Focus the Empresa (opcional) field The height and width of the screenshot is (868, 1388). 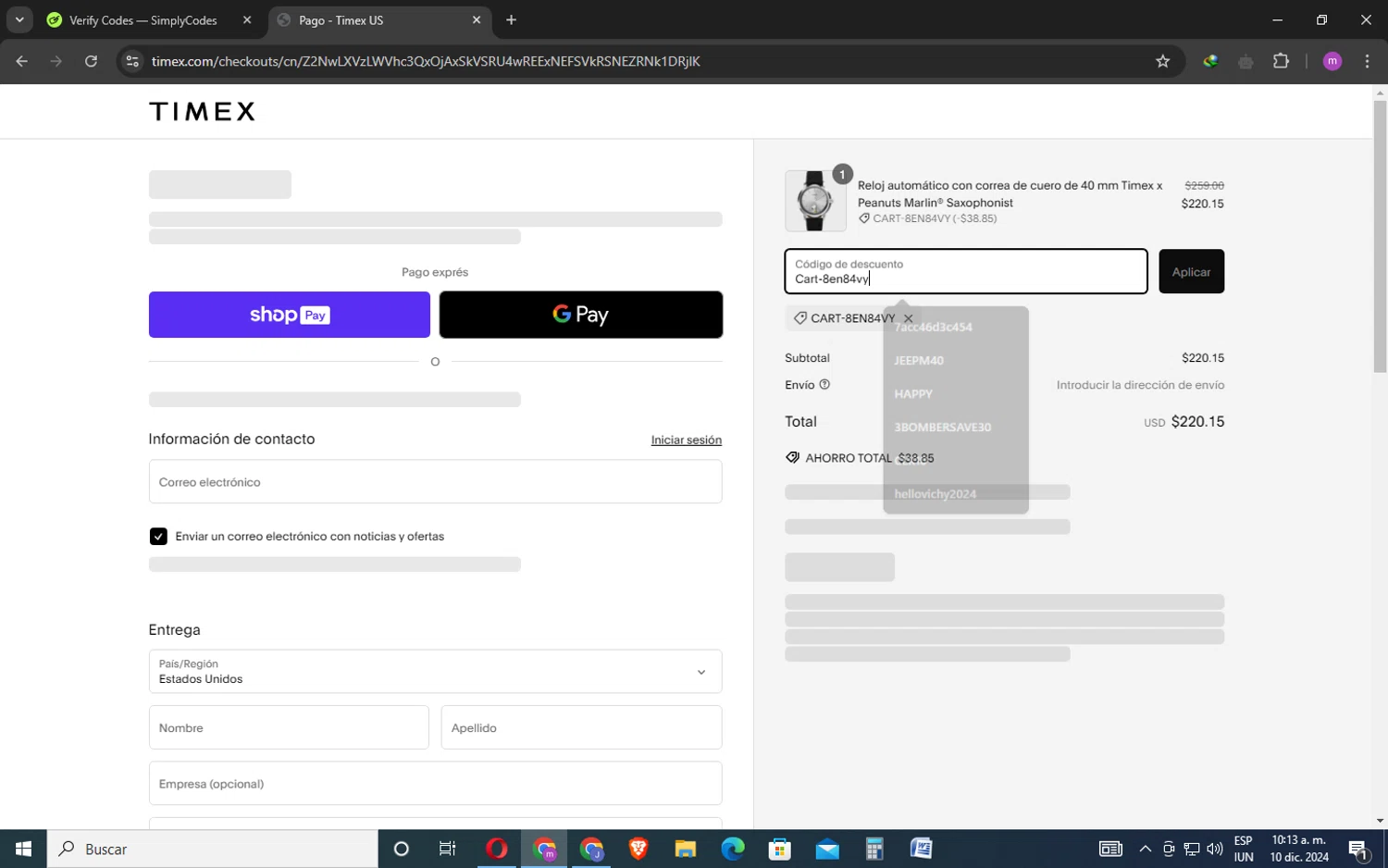click(x=435, y=784)
